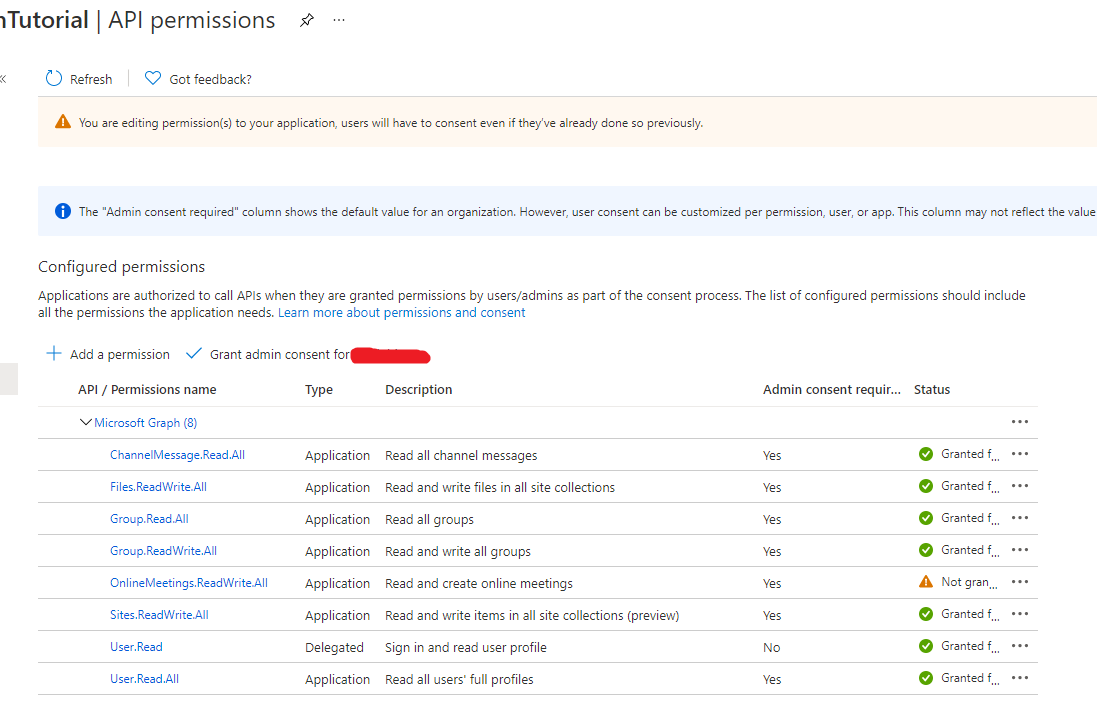The width and height of the screenshot is (1097, 717).
Task: Click the warning triangle on the yellow banner
Action: 65,121
